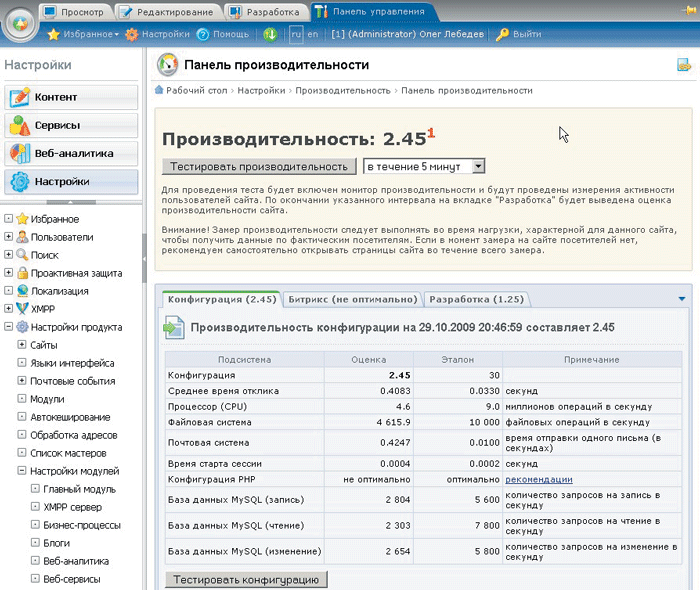The image size is (700, 590).
Task: Open the test duration dropdown
Action: coord(477,166)
